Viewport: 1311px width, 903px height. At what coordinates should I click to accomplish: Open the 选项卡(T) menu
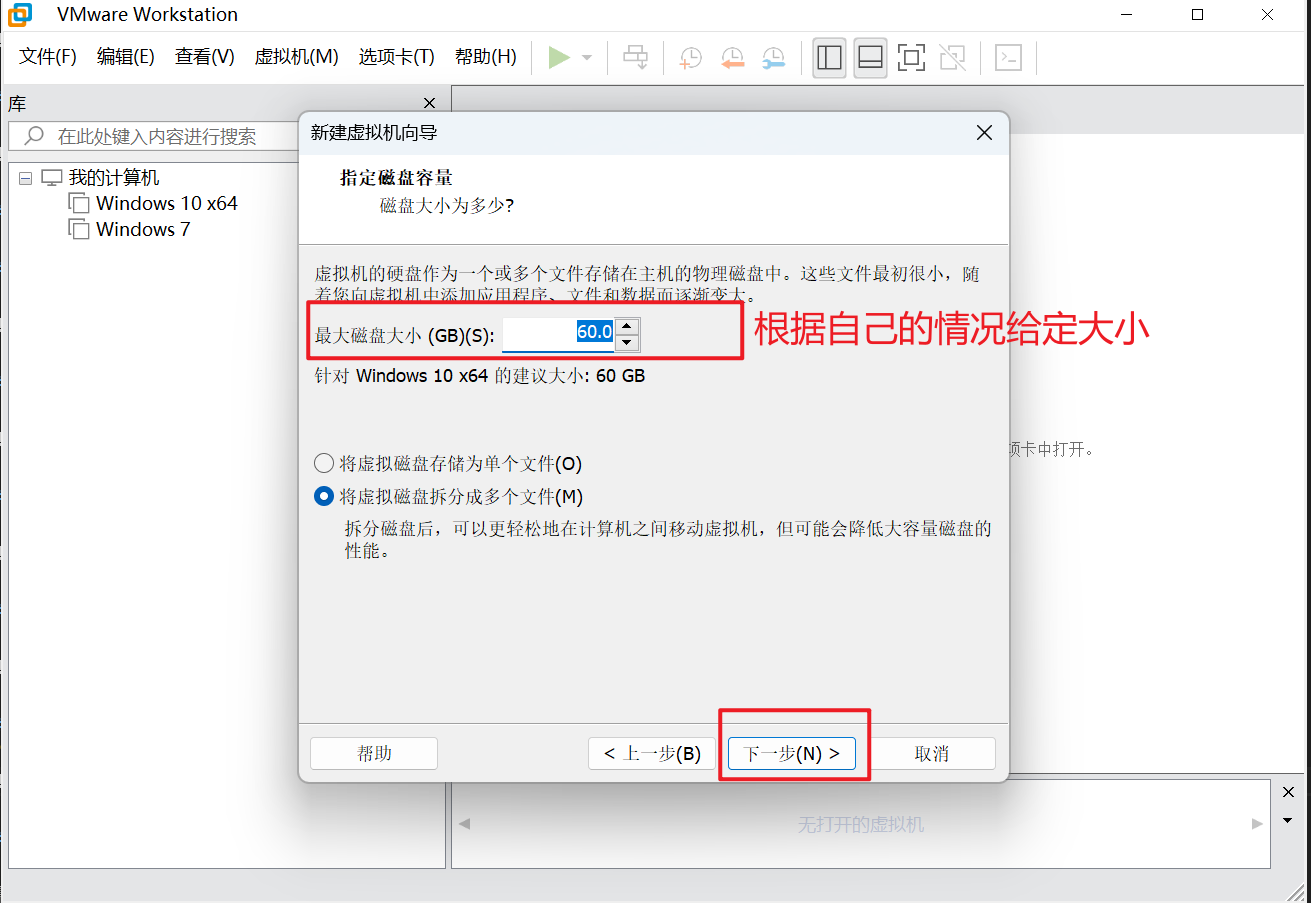[397, 57]
